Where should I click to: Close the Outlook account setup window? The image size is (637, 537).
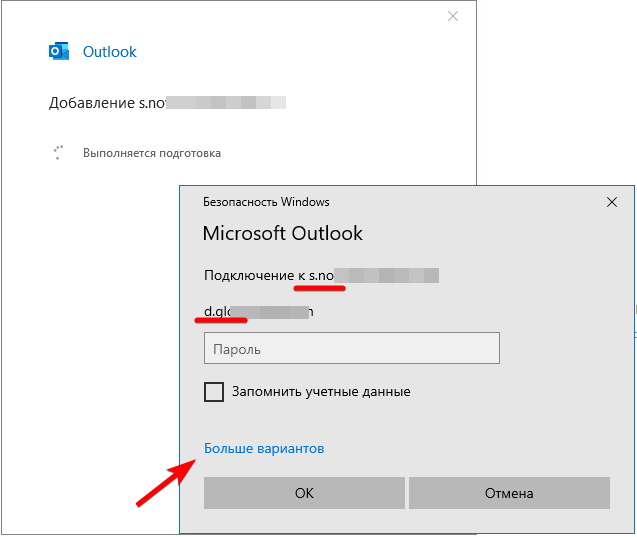pyautogui.click(x=453, y=16)
